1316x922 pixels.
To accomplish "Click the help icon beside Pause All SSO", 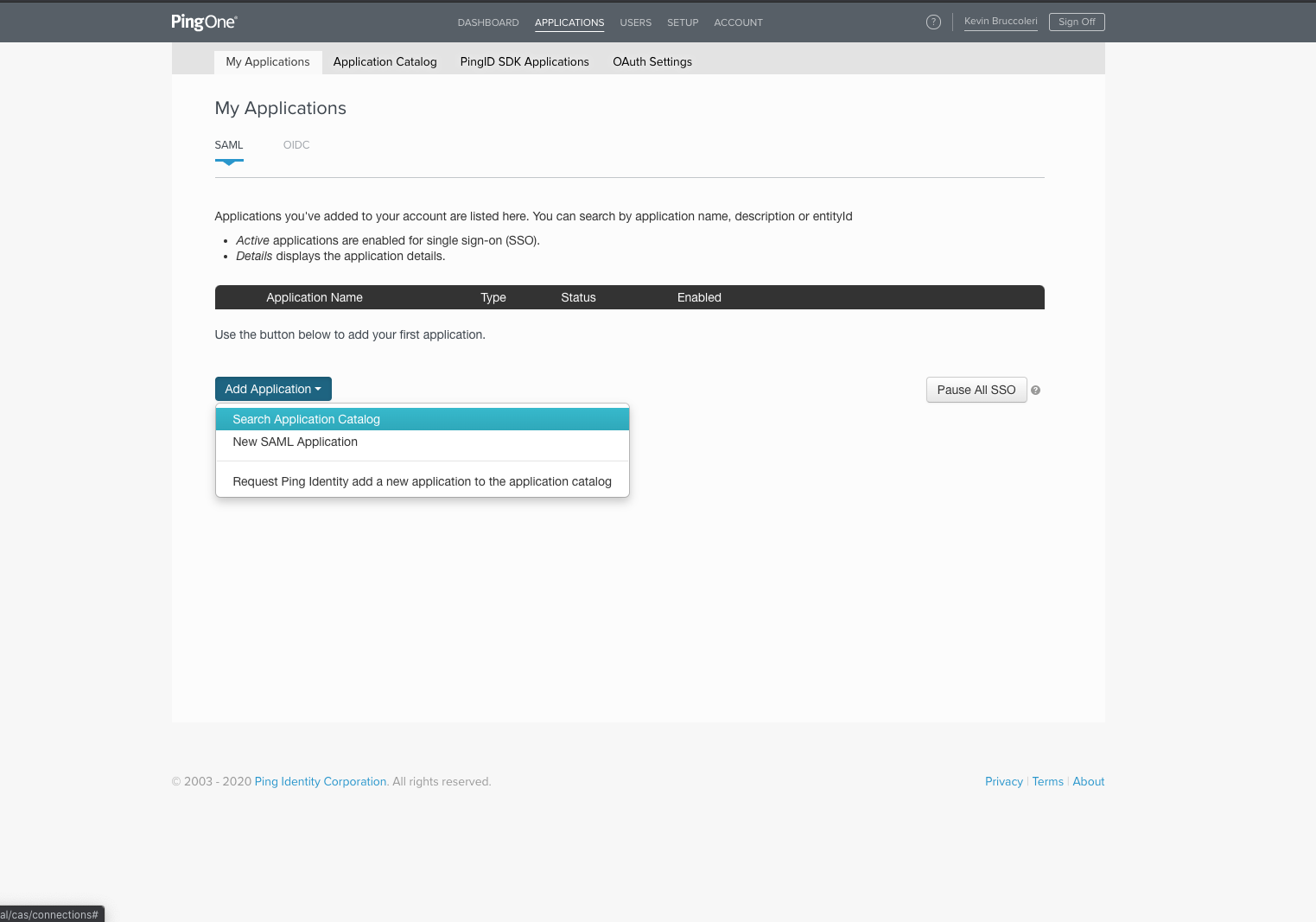I will coord(1035,391).
